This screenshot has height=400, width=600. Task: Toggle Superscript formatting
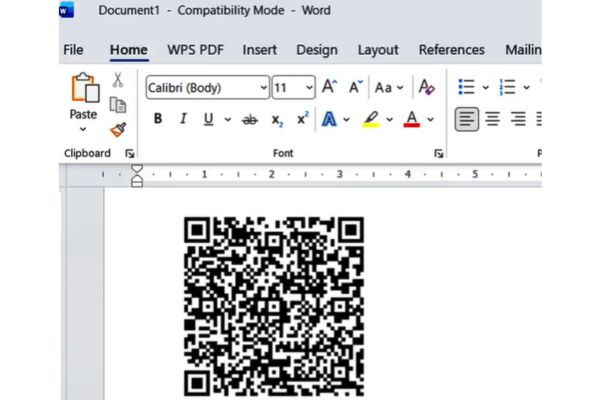(x=303, y=119)
